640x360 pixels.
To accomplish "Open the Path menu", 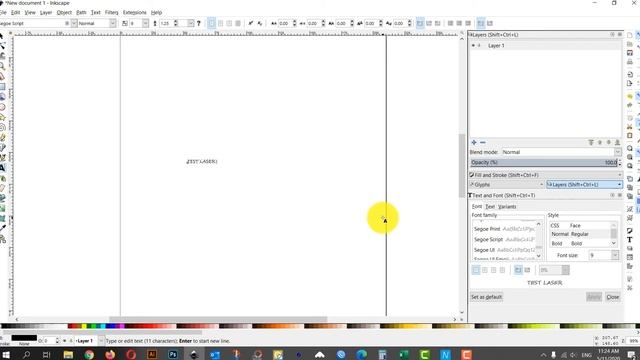I will pyautogui.click(x=81, y=13).
